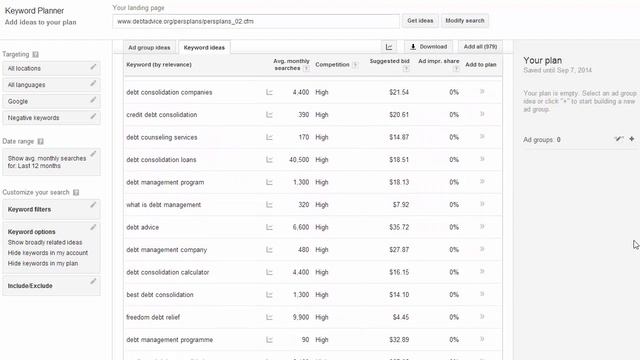Open trend chart for debt consolidation loans

269,160
